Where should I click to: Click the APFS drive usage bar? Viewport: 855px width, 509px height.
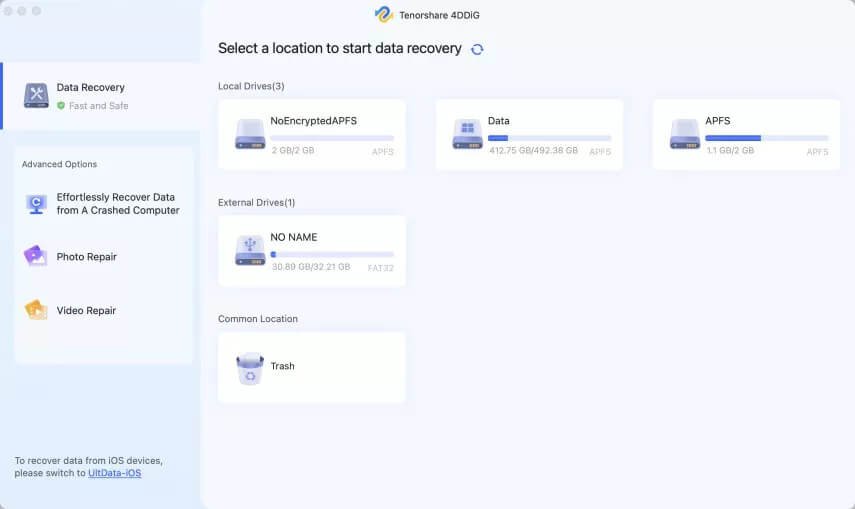(x=767, y=138)
